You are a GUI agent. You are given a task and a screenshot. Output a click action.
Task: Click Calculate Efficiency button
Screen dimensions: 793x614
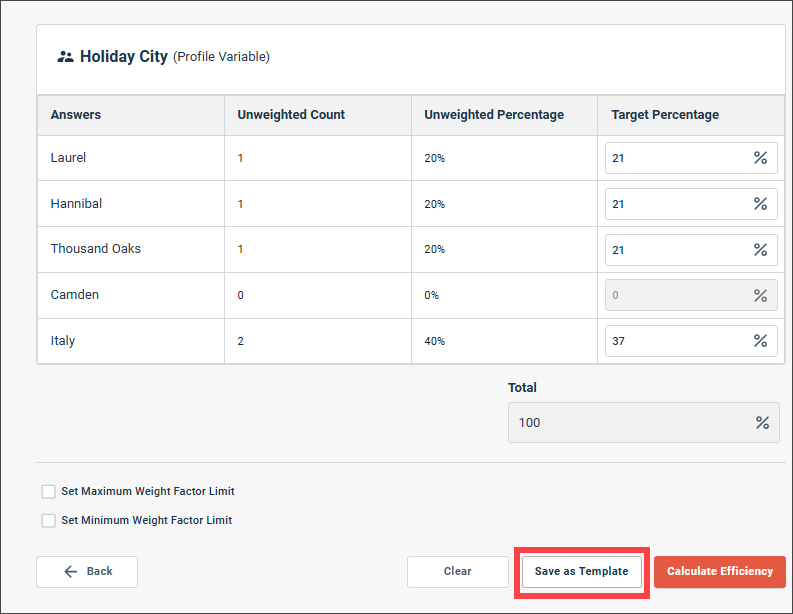(720, 572)
